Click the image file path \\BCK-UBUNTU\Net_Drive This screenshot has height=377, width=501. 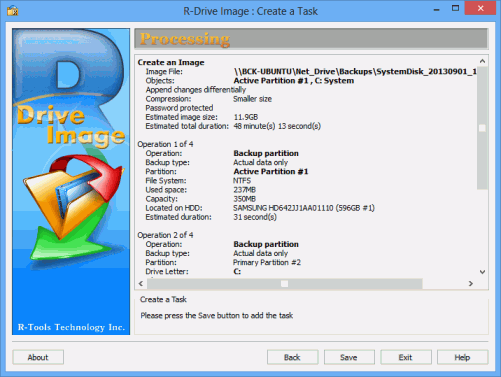point(356,72)
